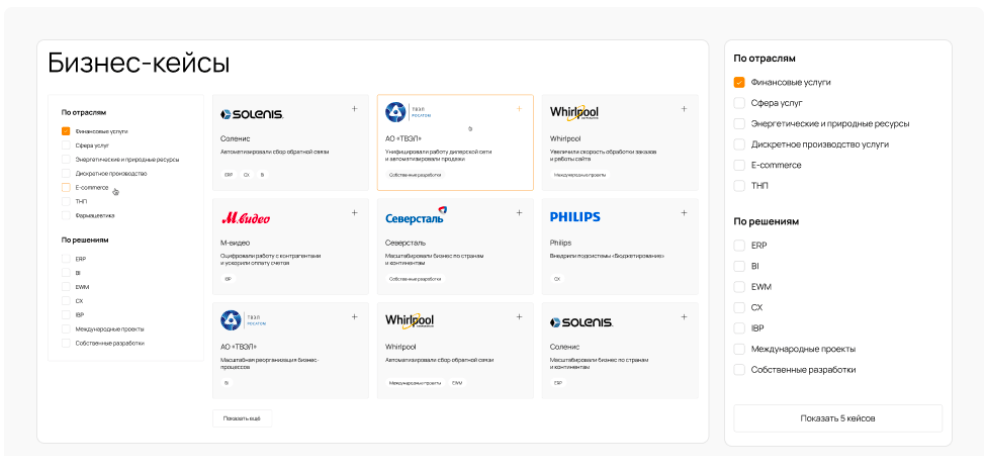Click the plus icon on the Philips card

[684, 213]
